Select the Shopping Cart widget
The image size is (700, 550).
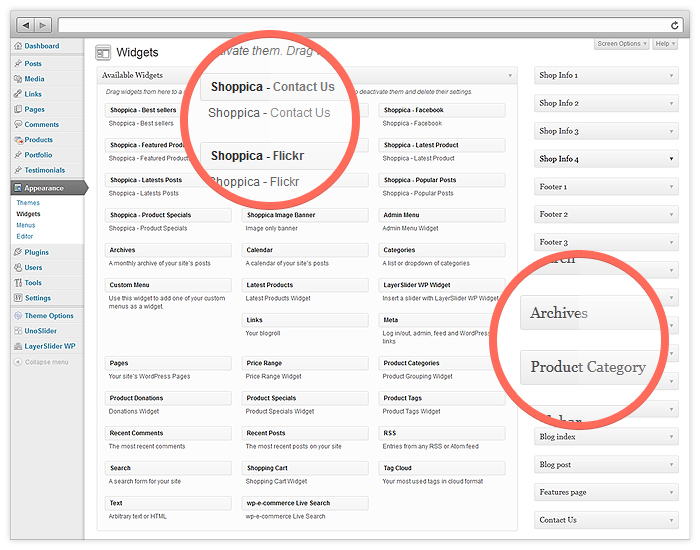305,468
